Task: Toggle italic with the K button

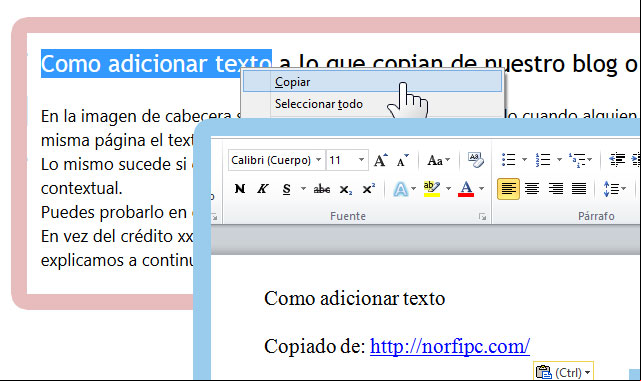Action: tap(262, 188)
